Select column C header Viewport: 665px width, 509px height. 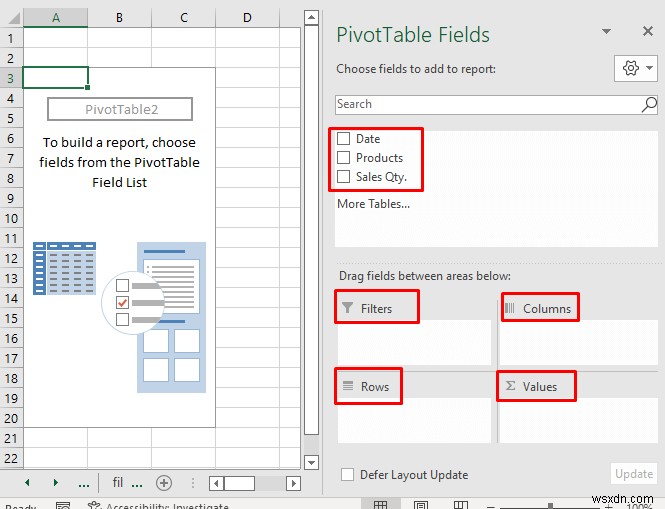pos(184,17)
